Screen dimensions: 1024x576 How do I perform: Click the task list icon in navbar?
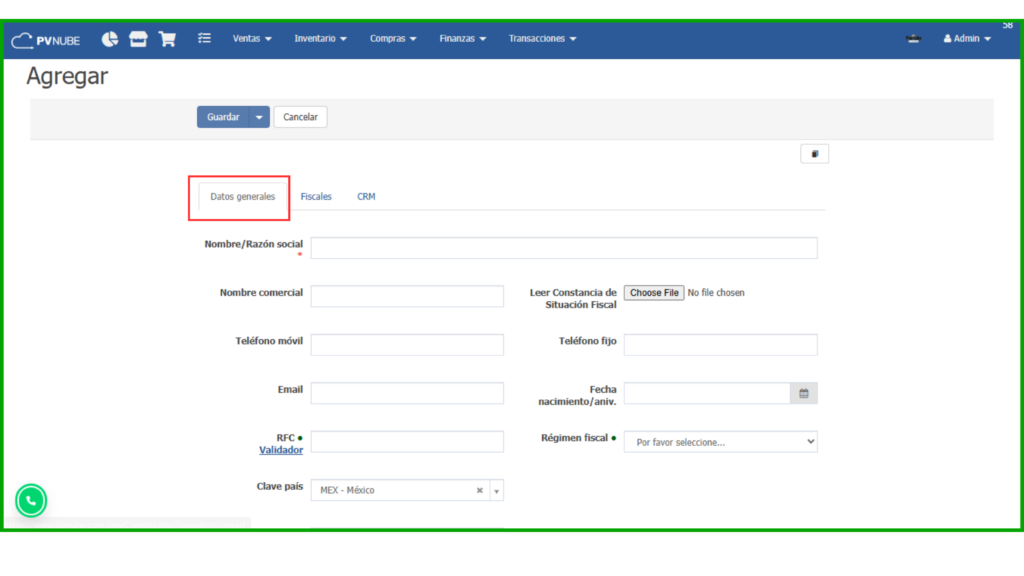click(204, 39)
